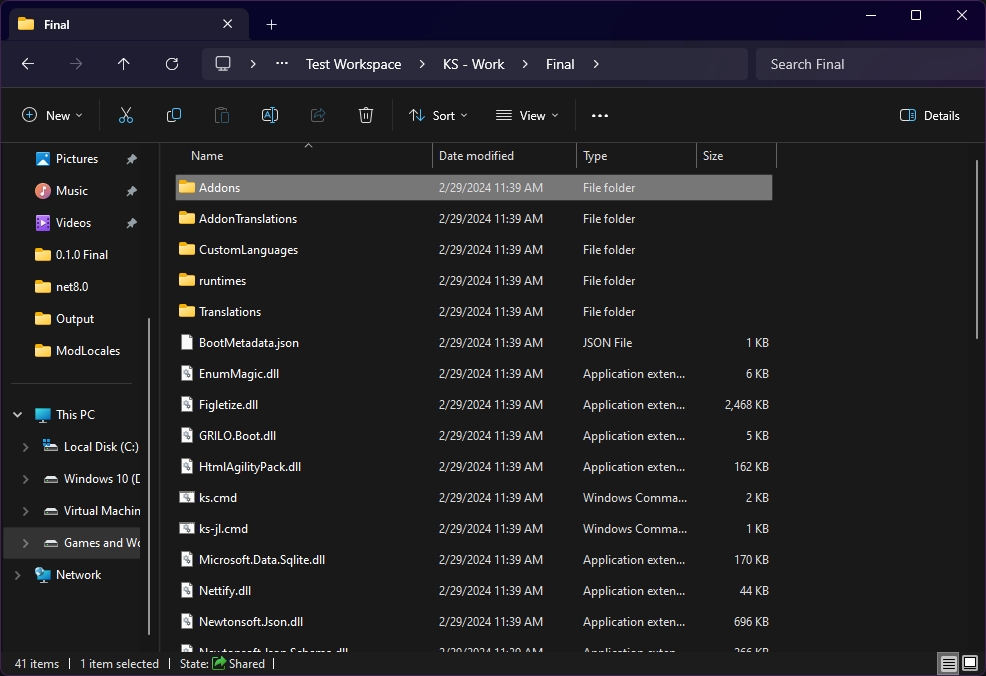Open a new tab with plus button
Image resolution: width=986 pixels, height=676 pixels.
271,24
